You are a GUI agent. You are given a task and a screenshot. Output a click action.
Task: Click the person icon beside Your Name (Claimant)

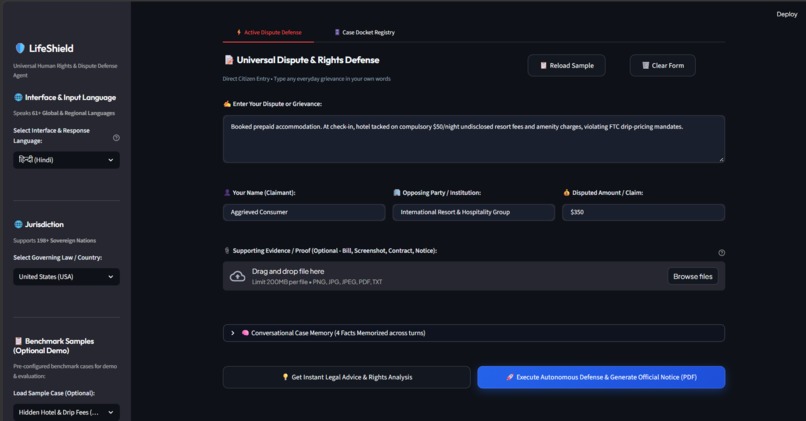point(227,193)
